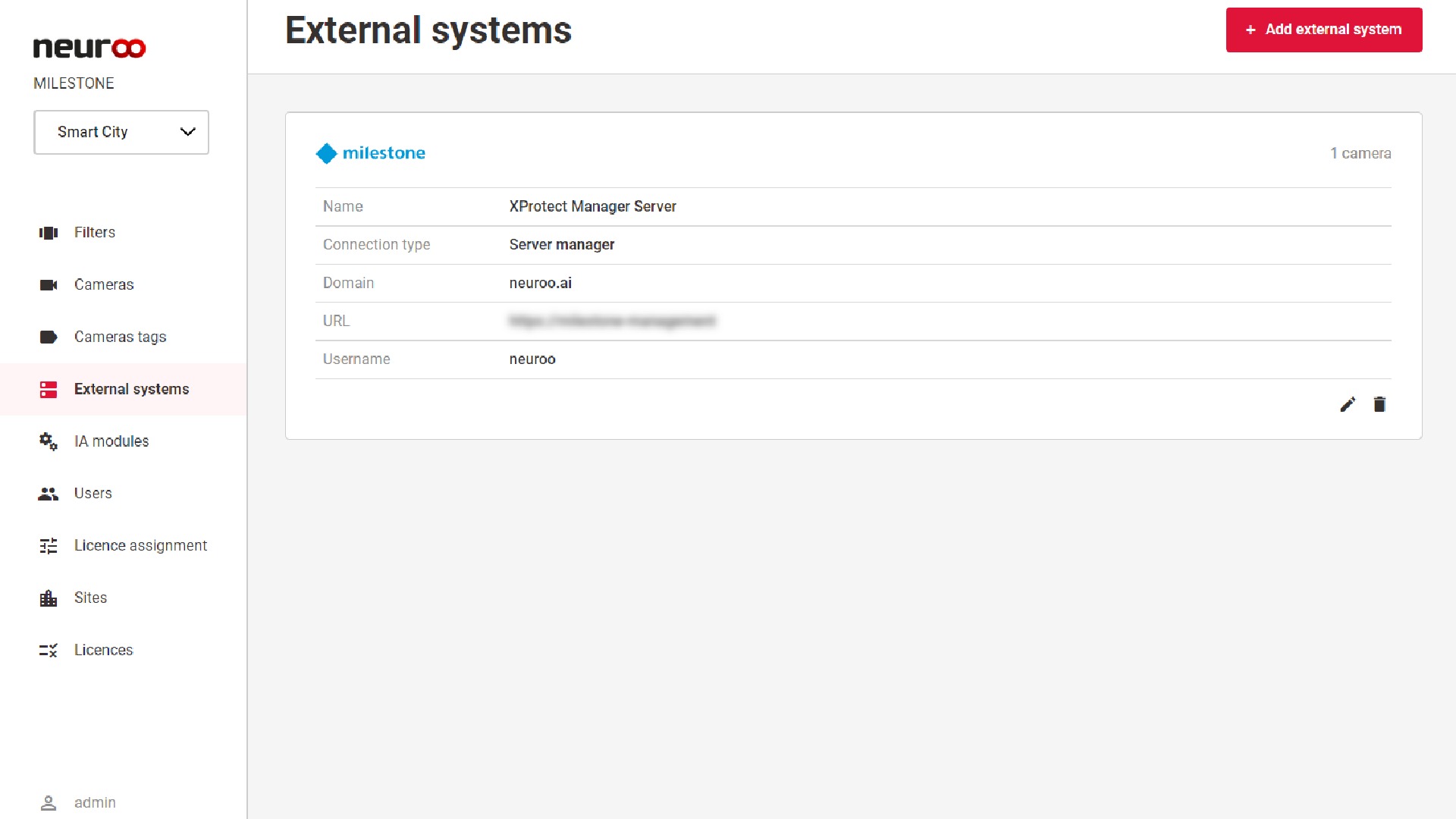Click Add external system button
Image resolution: width=1456 pixels, height=819 pixels.
tap(1324, 30)
